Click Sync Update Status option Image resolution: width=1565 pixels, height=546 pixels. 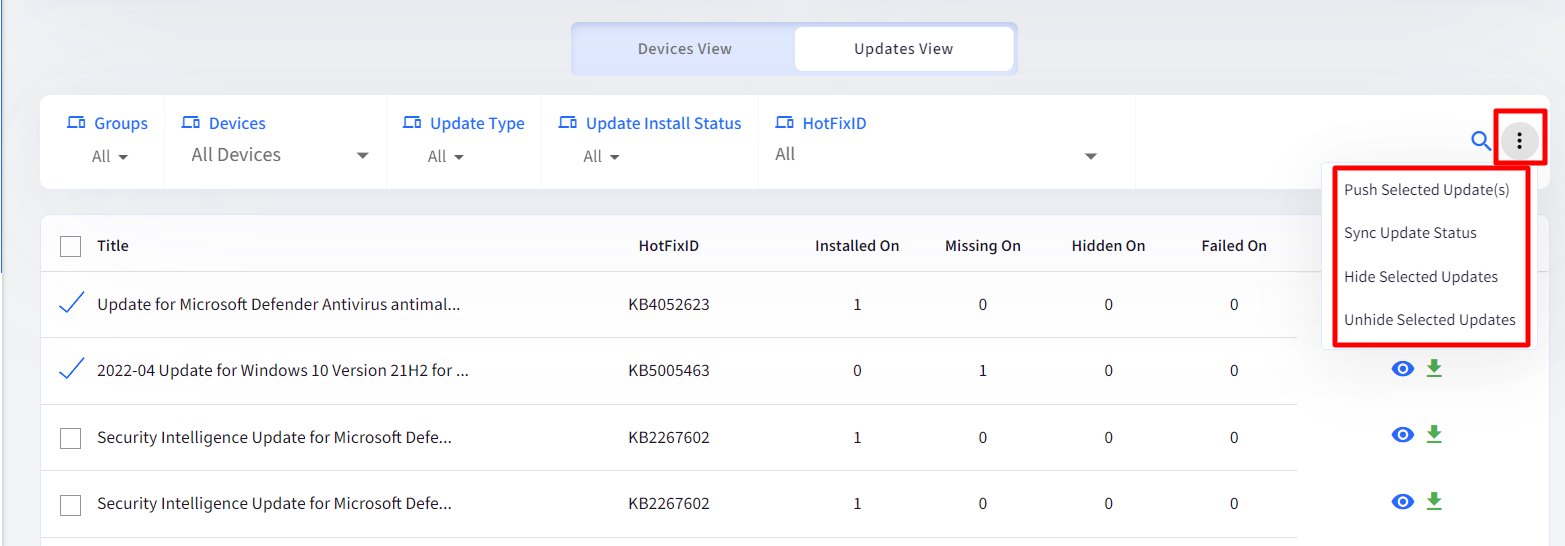tap(1410, 233)
